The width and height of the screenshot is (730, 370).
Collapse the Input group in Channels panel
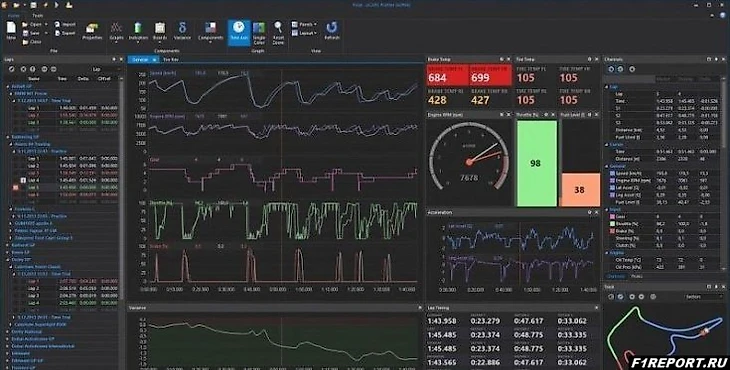(x=607, y=209)
